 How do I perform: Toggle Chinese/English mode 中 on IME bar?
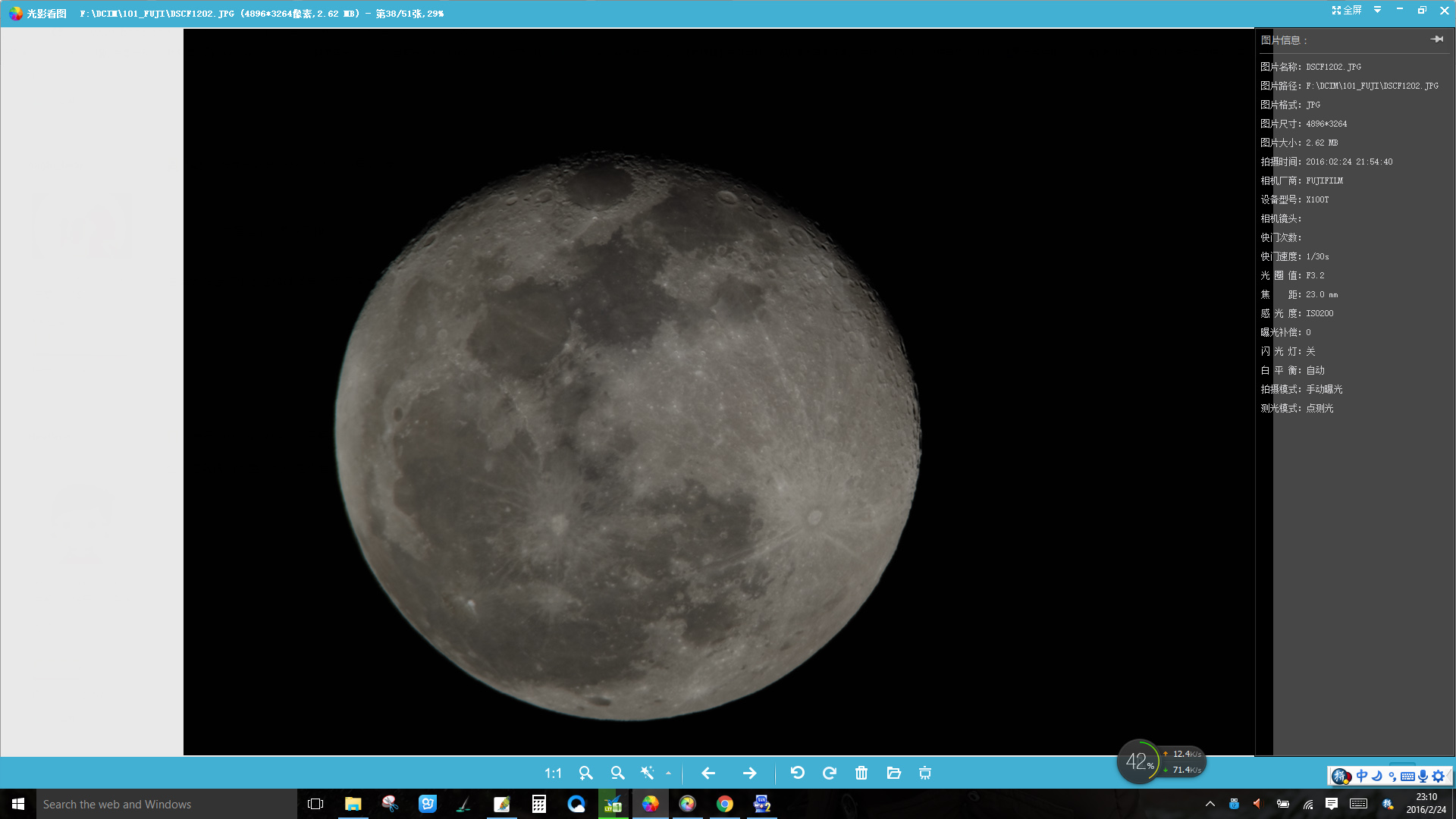click(1361, 776)
